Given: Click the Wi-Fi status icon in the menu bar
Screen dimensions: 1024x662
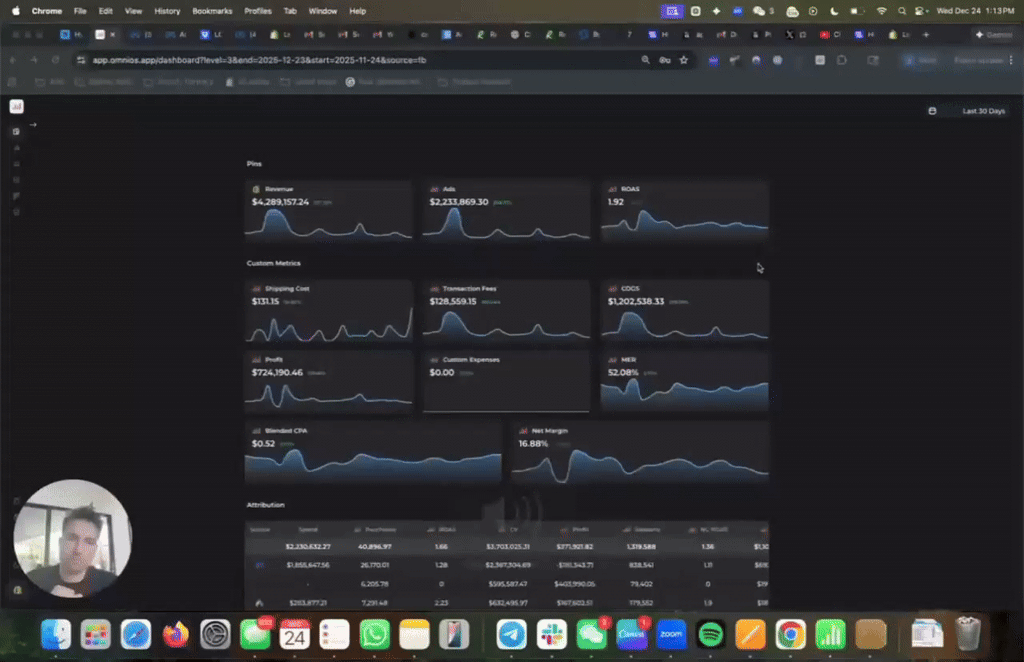Looking at the screenshot, I should coord(882,11).
